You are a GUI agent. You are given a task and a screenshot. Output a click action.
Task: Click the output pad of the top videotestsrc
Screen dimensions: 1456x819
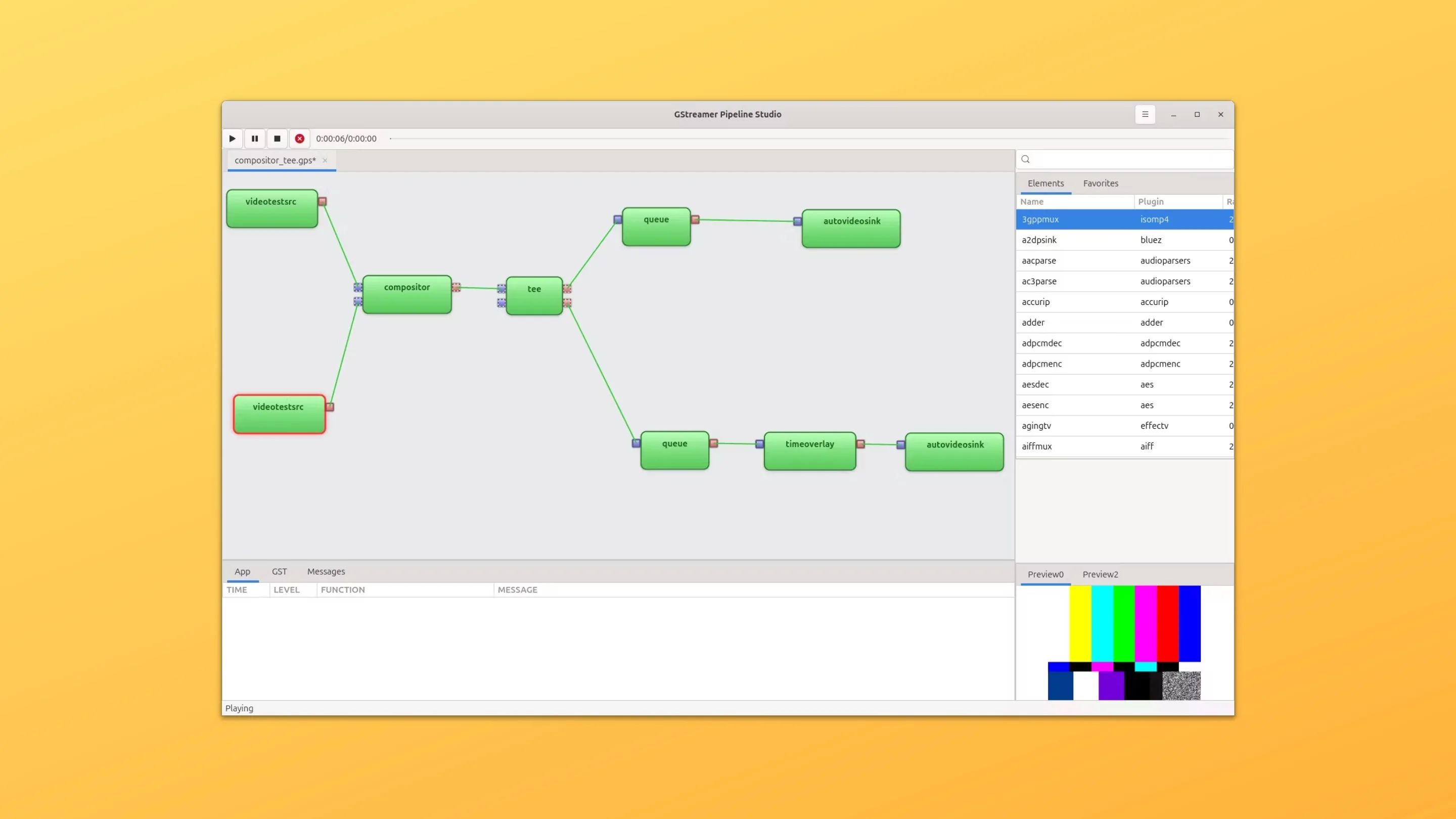tap(323, 201)
